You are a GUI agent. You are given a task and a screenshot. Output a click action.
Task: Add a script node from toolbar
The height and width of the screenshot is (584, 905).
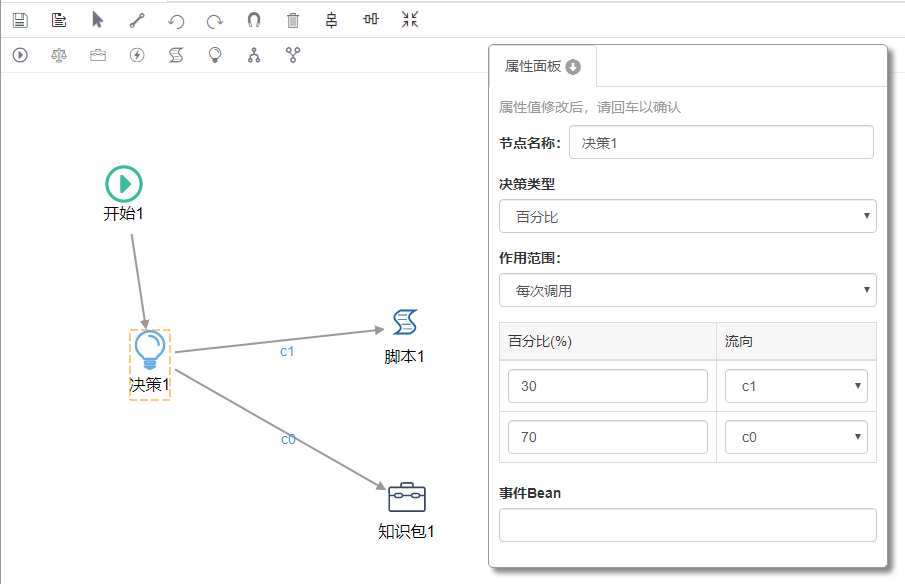[176, 55]
